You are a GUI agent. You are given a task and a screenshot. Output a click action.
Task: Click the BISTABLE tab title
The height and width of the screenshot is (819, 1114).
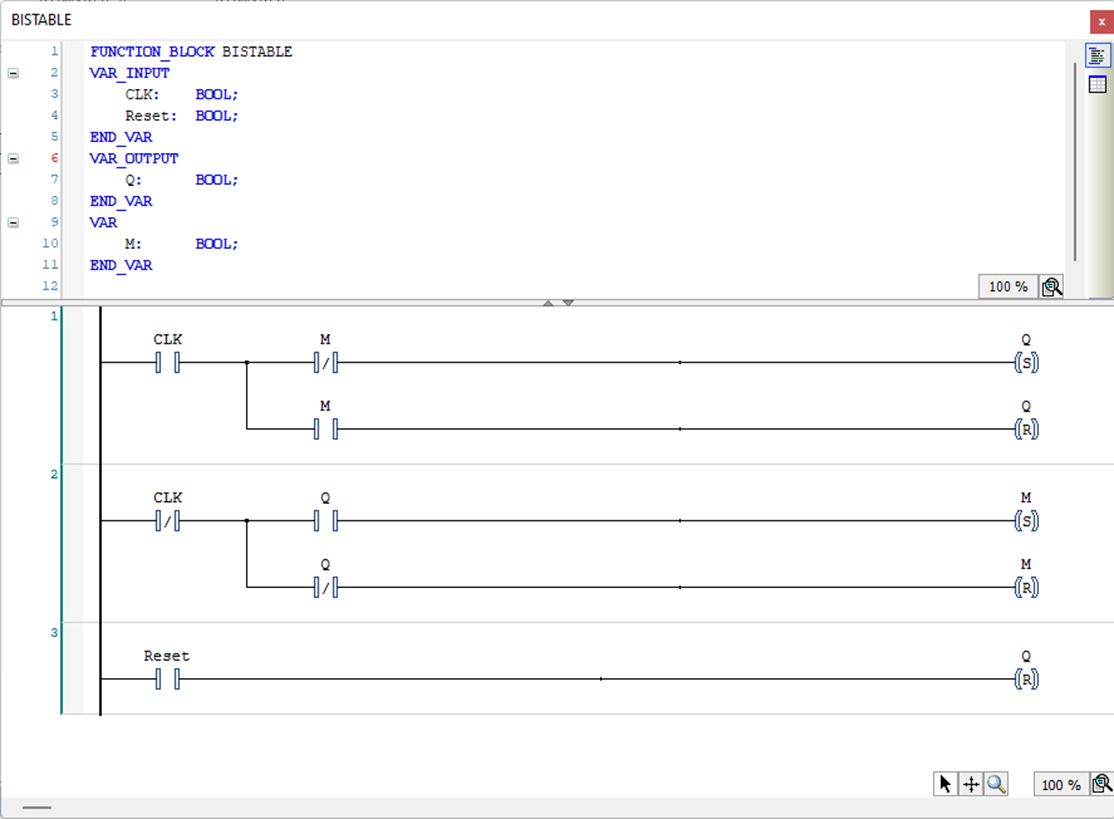[42, 20]
